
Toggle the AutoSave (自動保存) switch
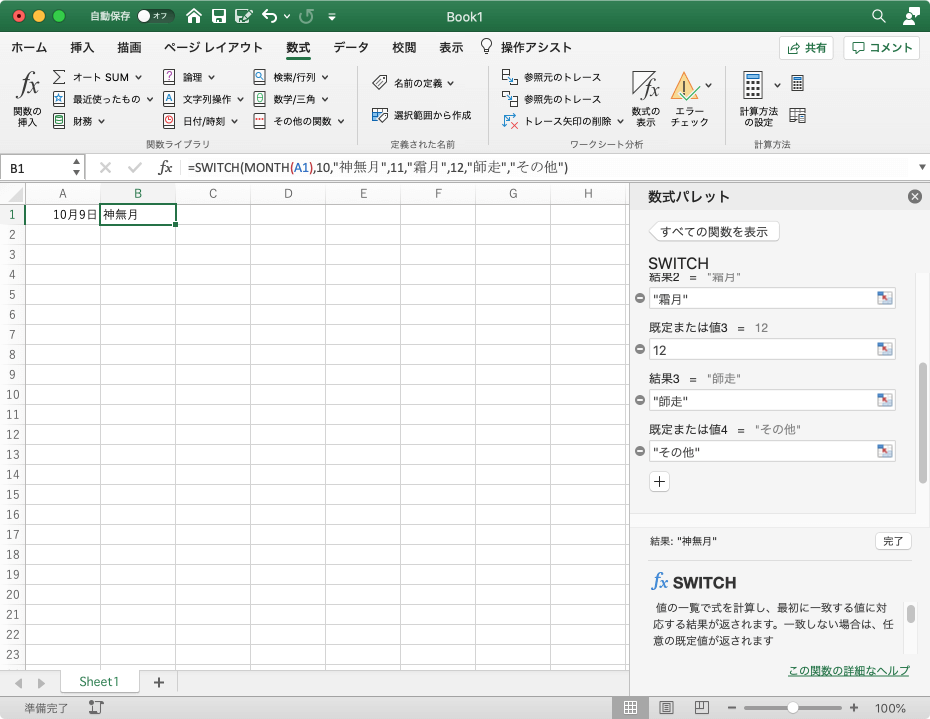click(x=155, y=16)
